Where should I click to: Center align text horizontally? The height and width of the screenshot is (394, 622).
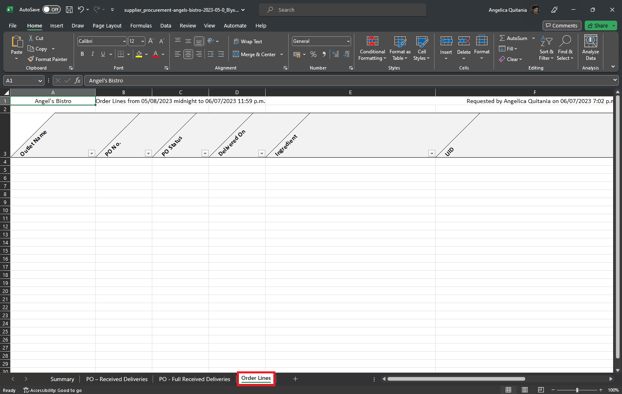click(x=188, y=54)
